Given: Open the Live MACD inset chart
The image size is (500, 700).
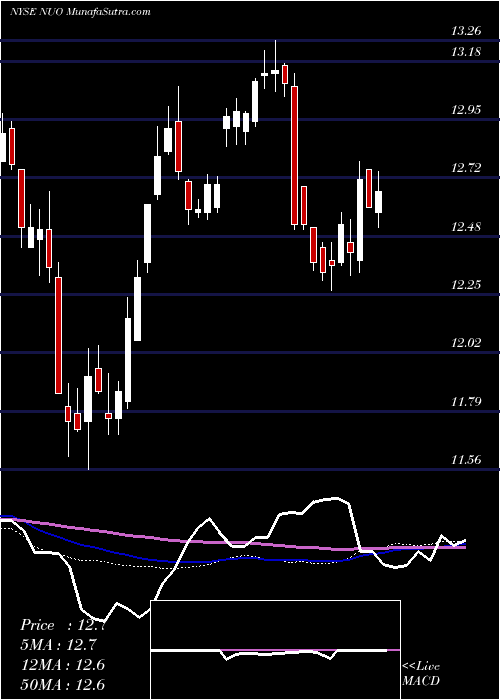Looking at the screenshot, I should pyautogui.click(x=275, y=650).
